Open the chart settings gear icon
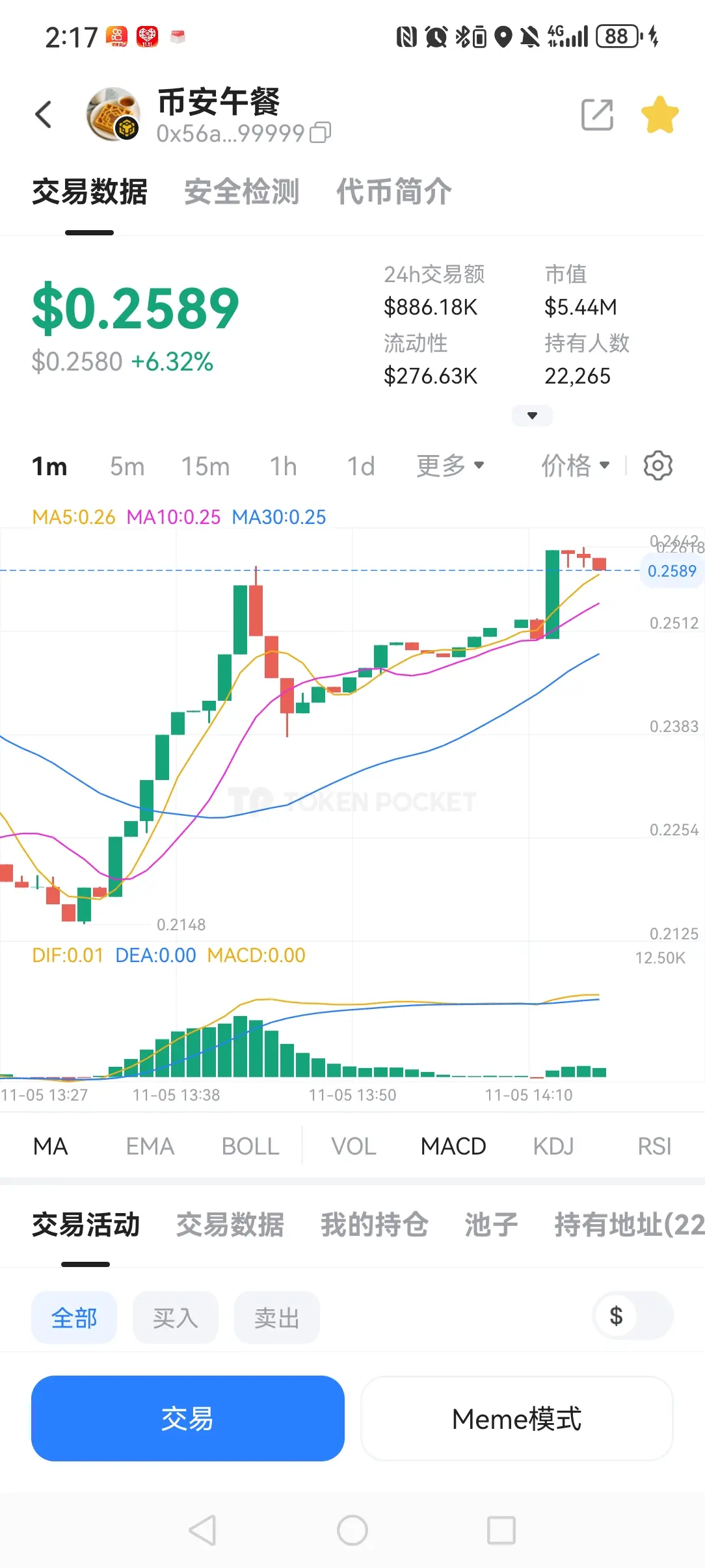Viewport: 705px width, 1568px height. pyautogui.click(x=658, y=465)
